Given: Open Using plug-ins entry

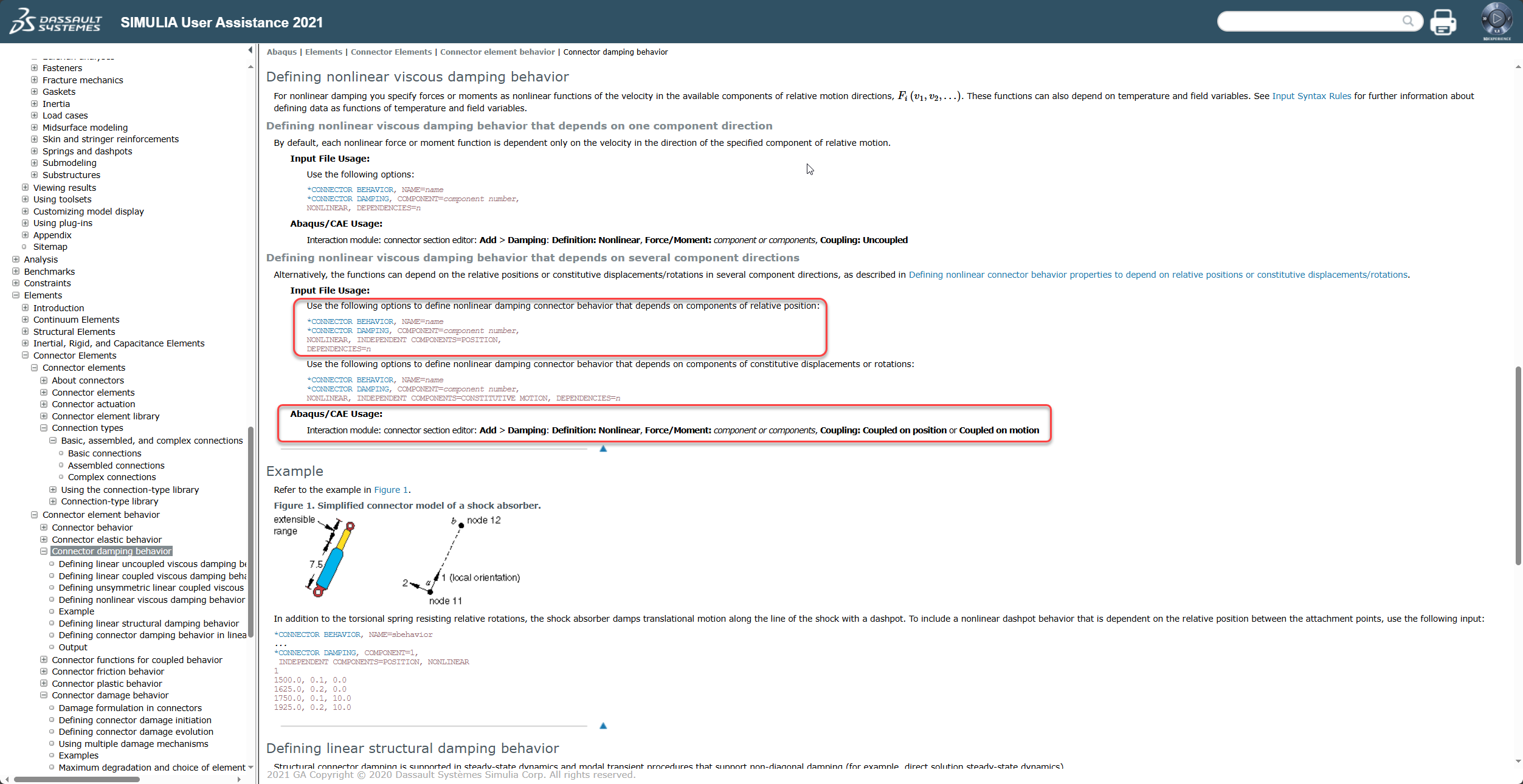Looking at the screenshot, I should coord(63,223).
